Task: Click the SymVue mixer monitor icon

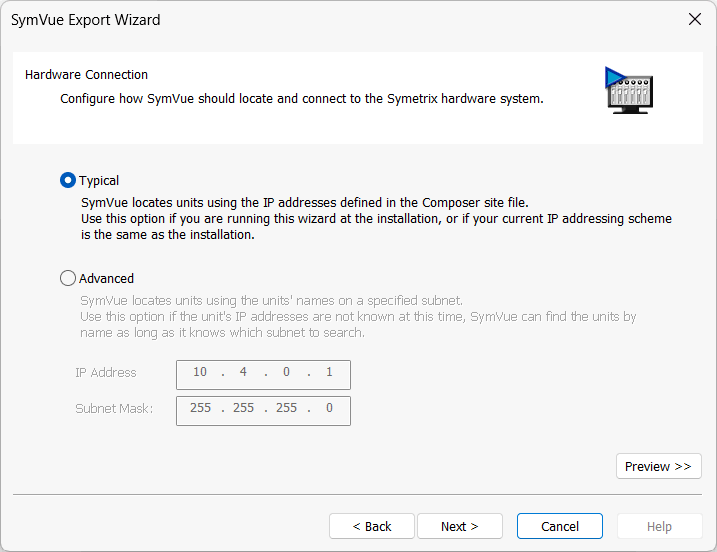Action: point(629,90)
